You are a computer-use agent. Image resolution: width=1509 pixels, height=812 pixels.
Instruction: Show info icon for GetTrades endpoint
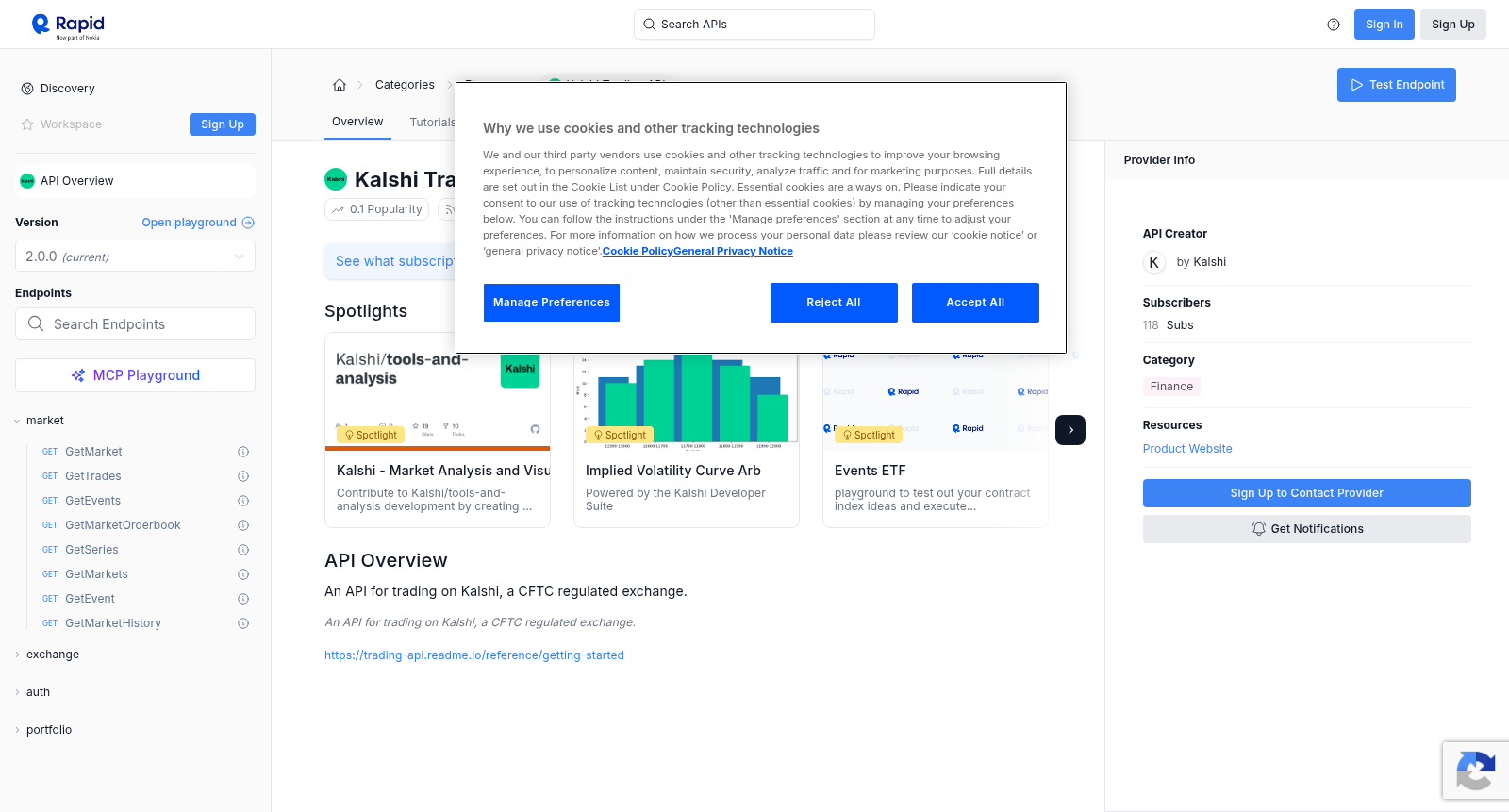pos(243,476)
